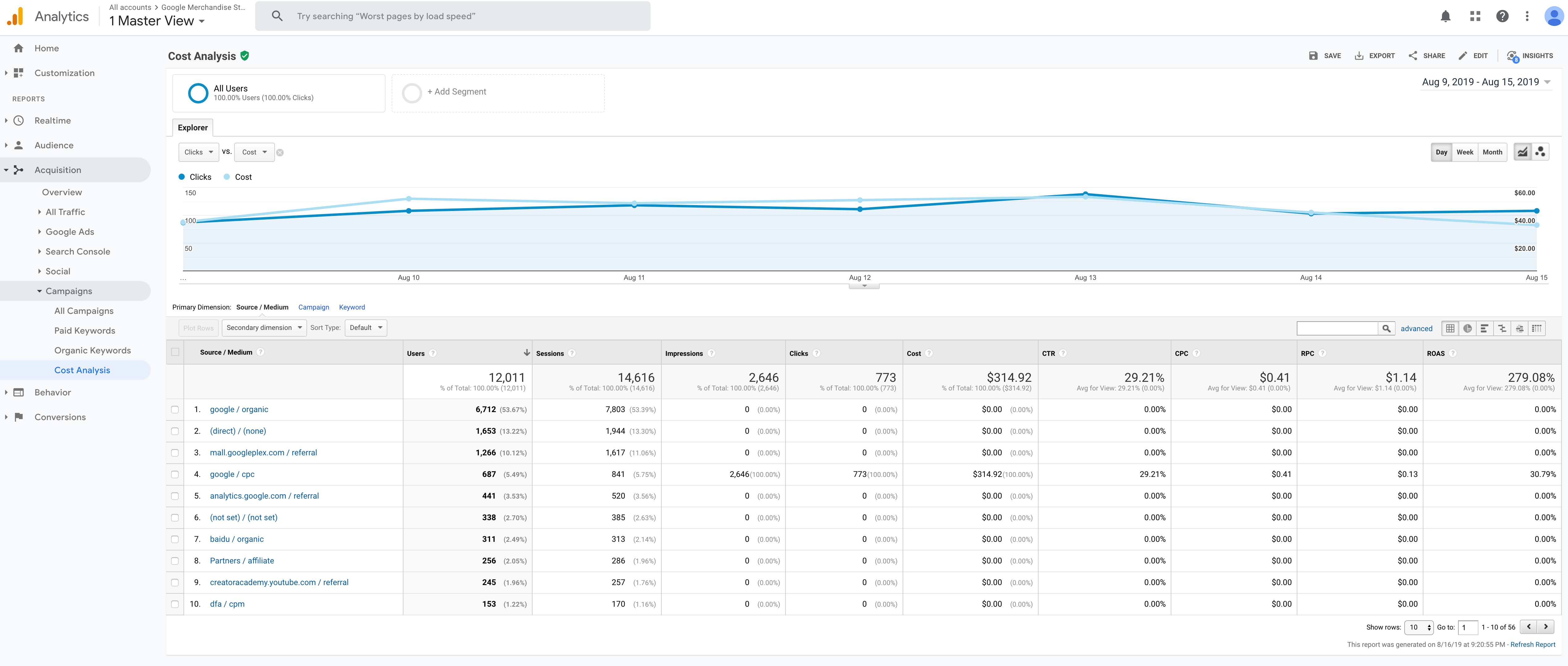Remove the Cost comparison metric

pos(280,153)
